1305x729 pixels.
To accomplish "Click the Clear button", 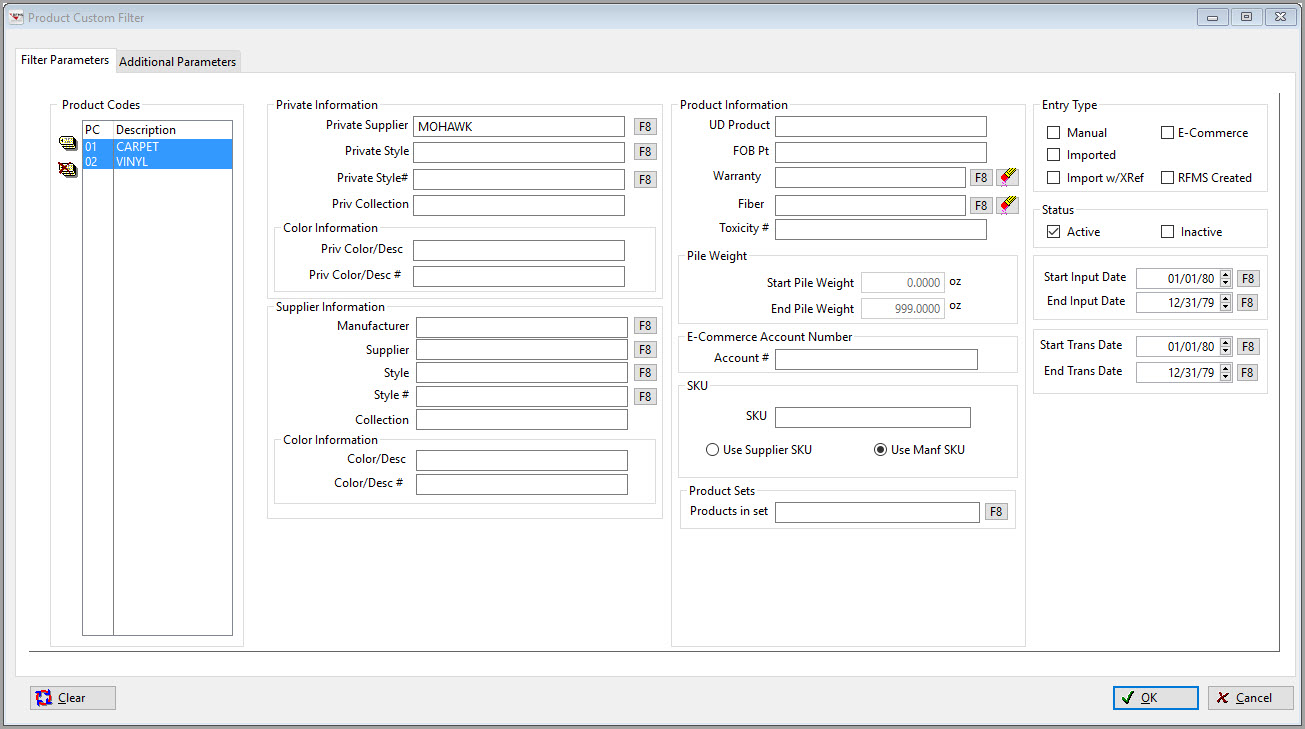I will (x=73, y=698).
